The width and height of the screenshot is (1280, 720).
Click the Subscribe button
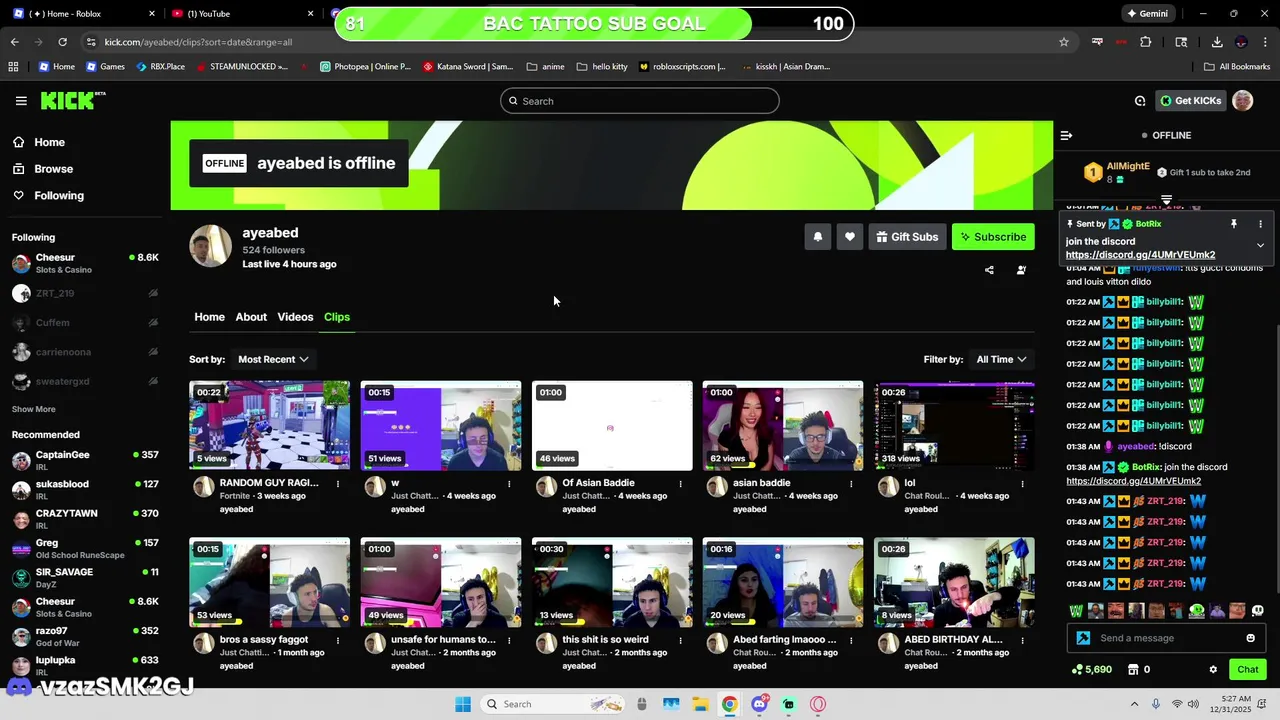point(993,237)
